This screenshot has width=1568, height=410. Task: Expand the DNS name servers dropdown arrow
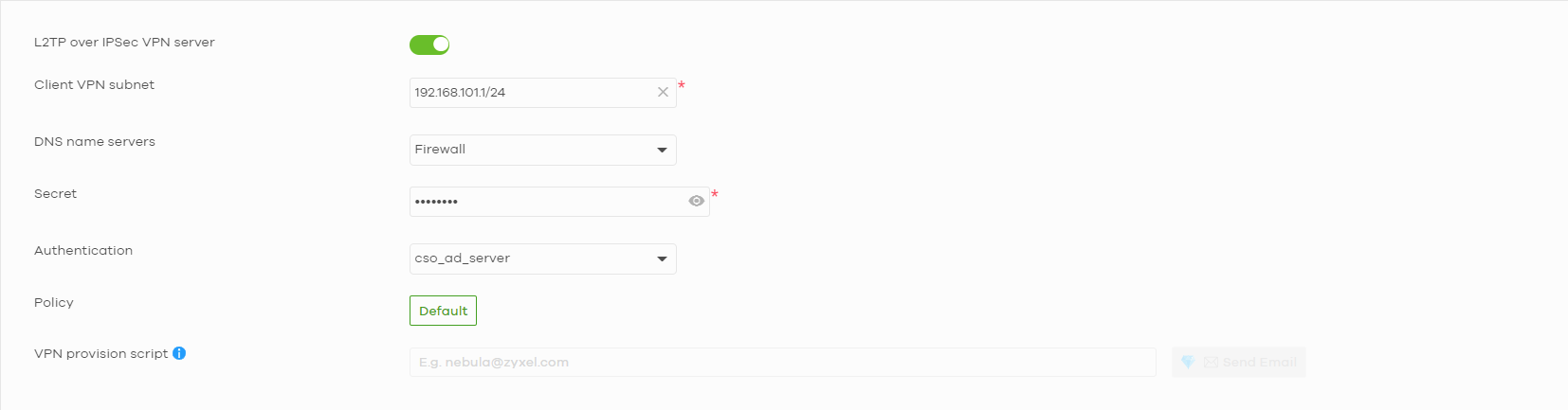click(x=662, y=150)
